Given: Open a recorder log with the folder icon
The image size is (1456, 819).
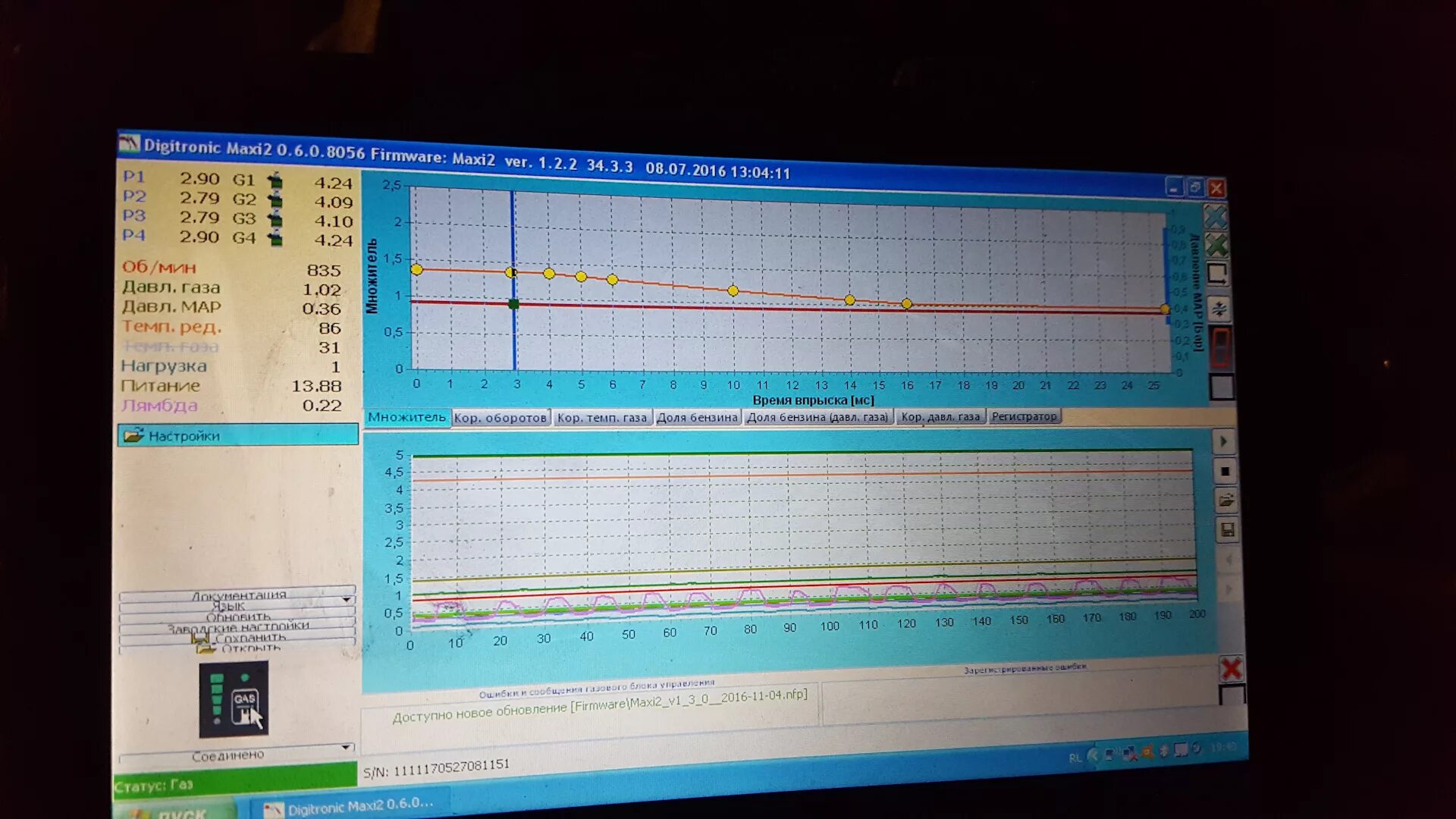Looking at the screenshot, I should tap(1226, 500).
